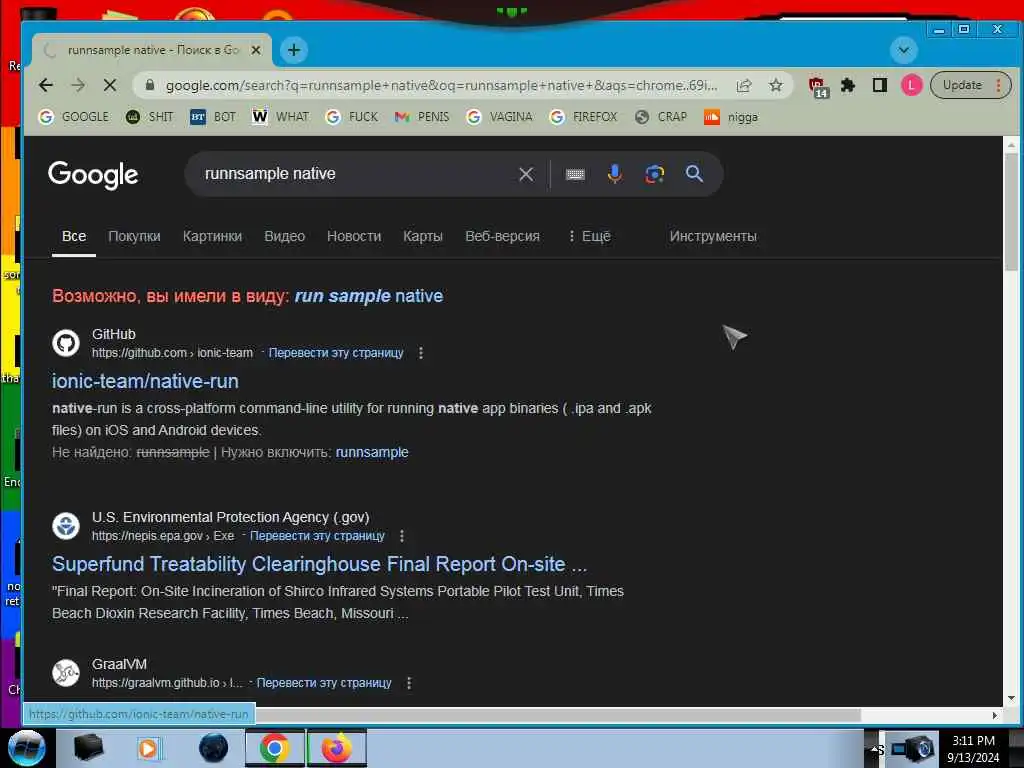Open a new tab with the plus button
Screen dimensions: 1024x768
click(x=294, y=50)
